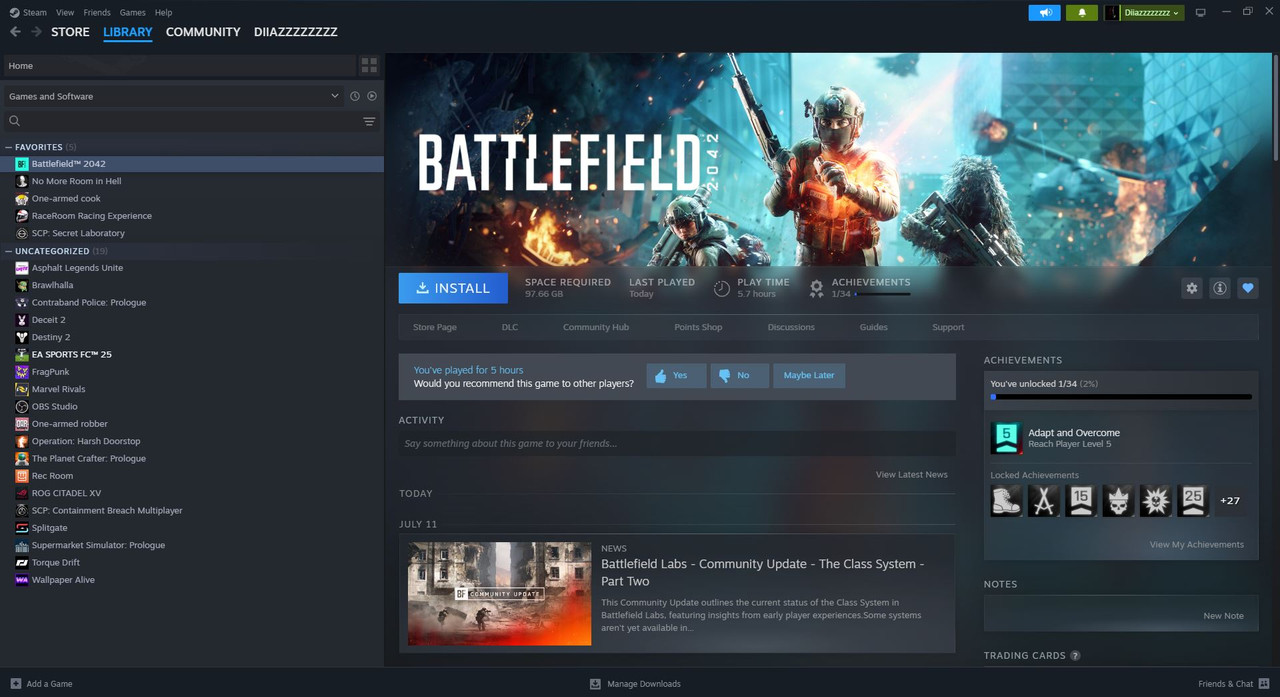Viewport: 1280px width, 697px height.
Task: Open the announcements megaphone button
Action: [1044, 13]
